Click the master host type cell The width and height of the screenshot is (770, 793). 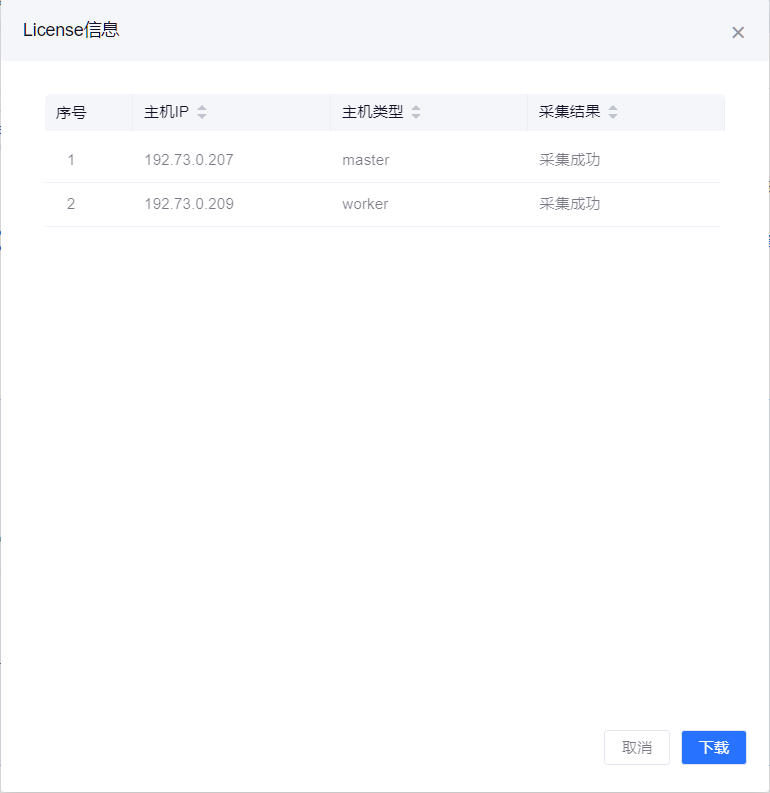click(x=366, y=160)
